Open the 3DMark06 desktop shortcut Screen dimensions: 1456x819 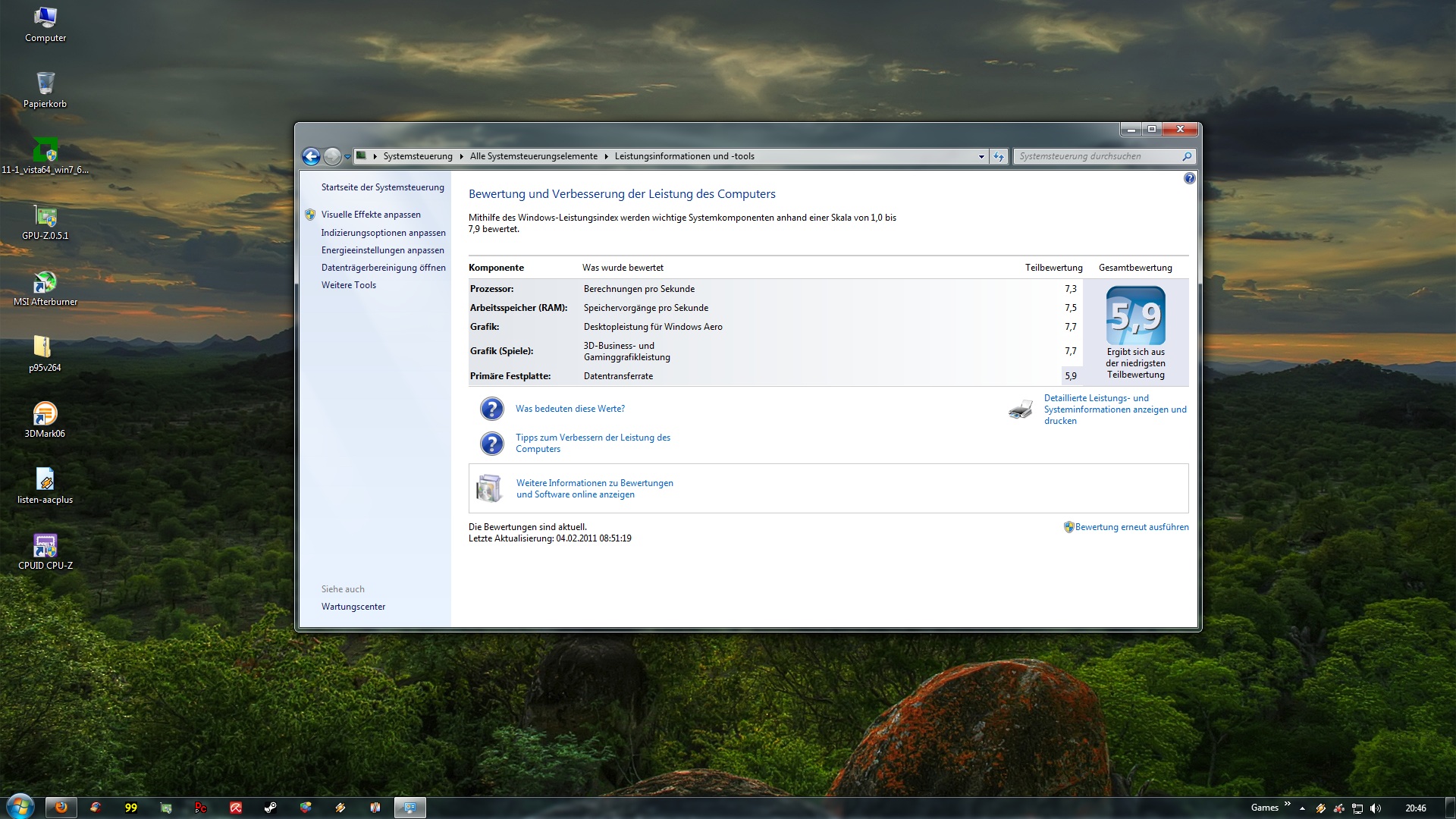pyautogui.click(x=45, y=415)
